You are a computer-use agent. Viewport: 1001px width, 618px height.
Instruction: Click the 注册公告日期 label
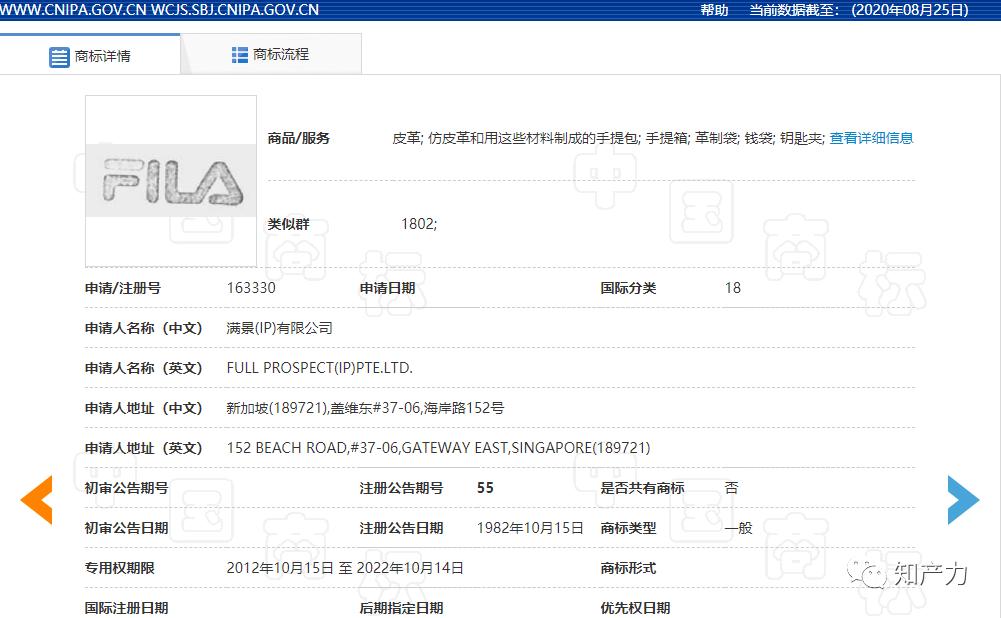coord(402,528)
